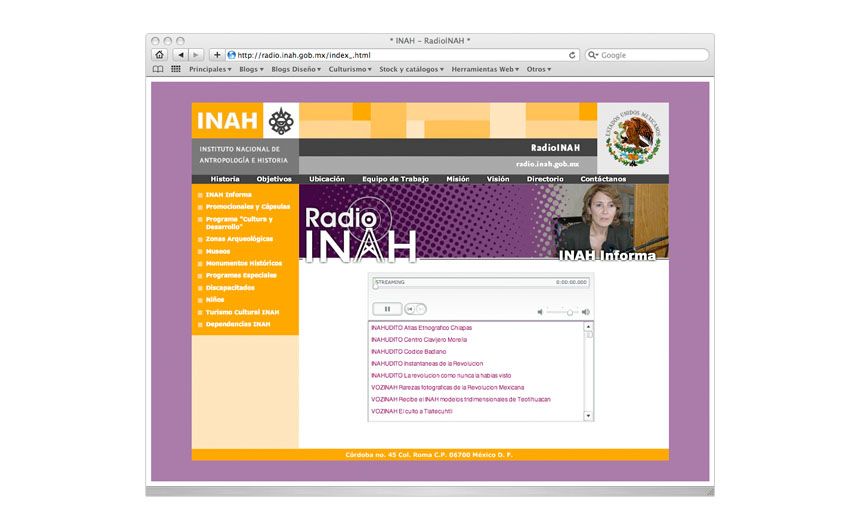Click the plus add-bookmark button
This screenshot has height=530, width=860.
click(x=217, y=55)
